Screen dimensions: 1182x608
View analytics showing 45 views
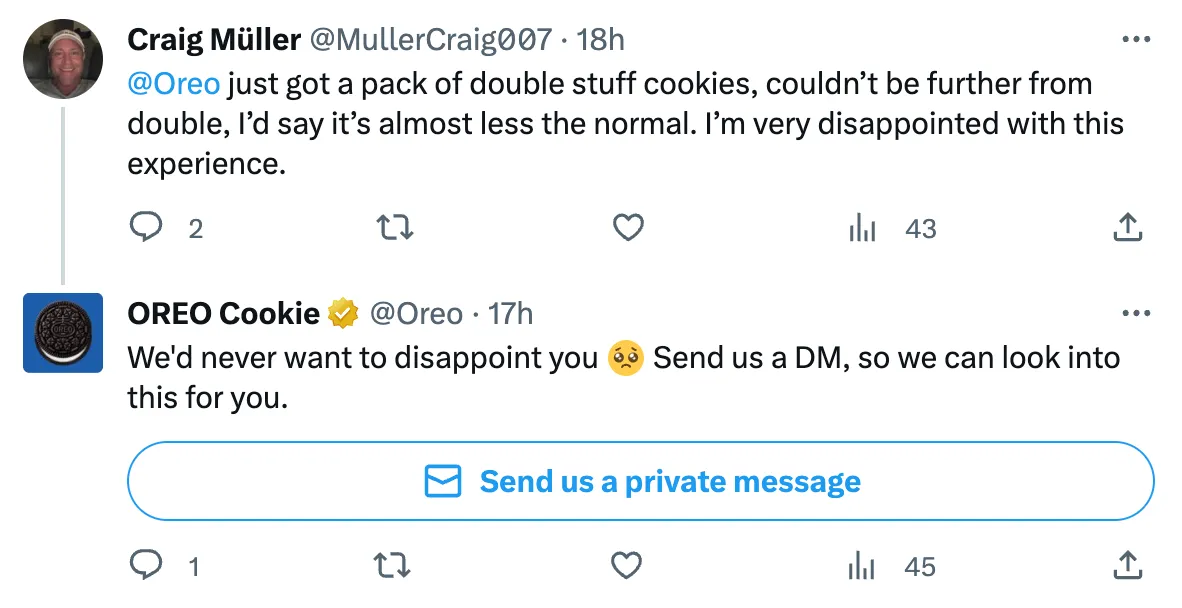click(x=862, y=567)
